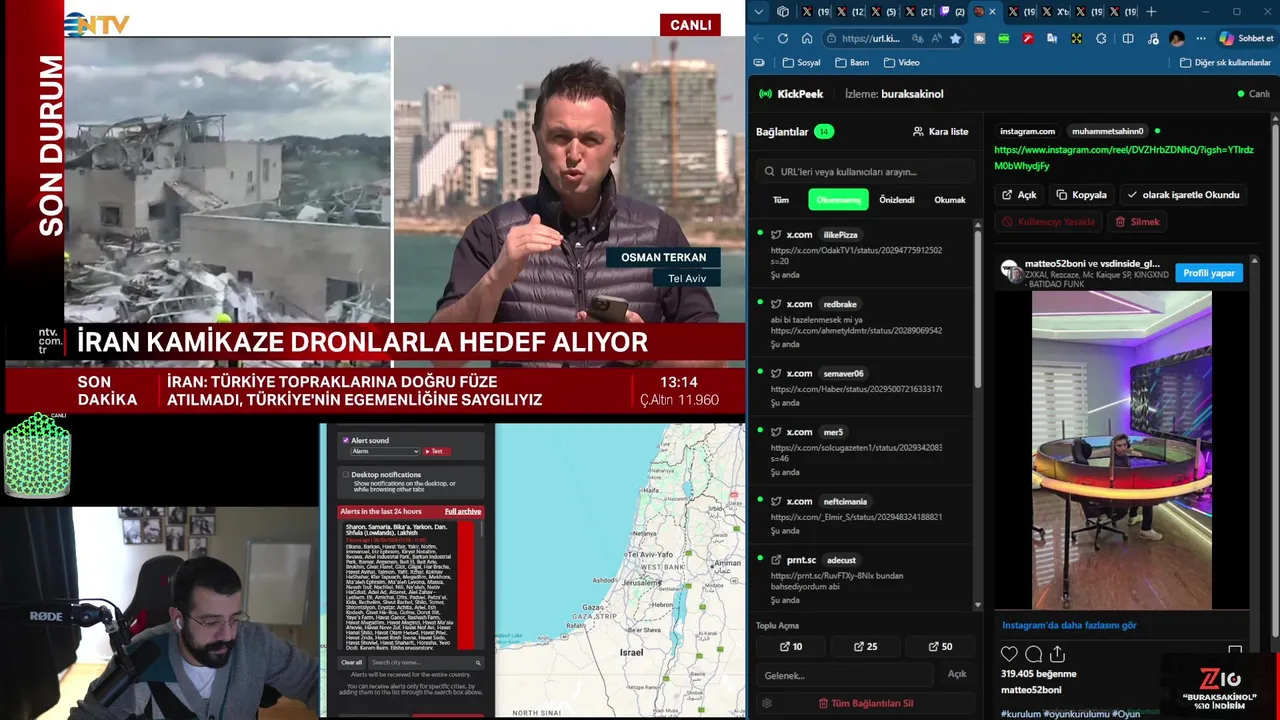This screenshot has width=1280, height=720.
Task: Click the prnt.sc external link icon
Action: [776, 560]
